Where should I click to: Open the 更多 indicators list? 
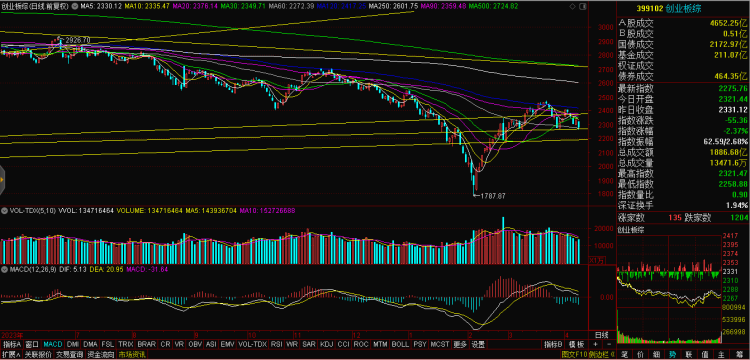[460, 344]
